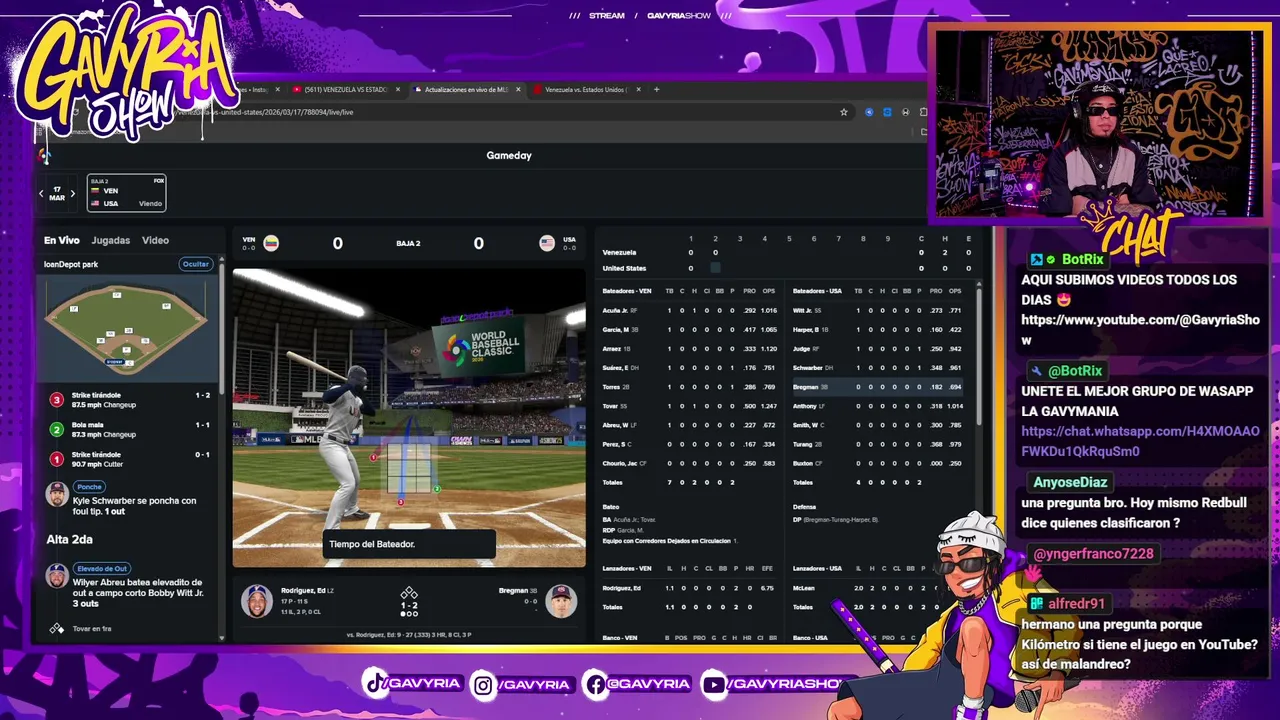This screenshot has height=720, width=1280.
Task: Click the bases diamond above count 1-2
Action: [x=409, y=593]
